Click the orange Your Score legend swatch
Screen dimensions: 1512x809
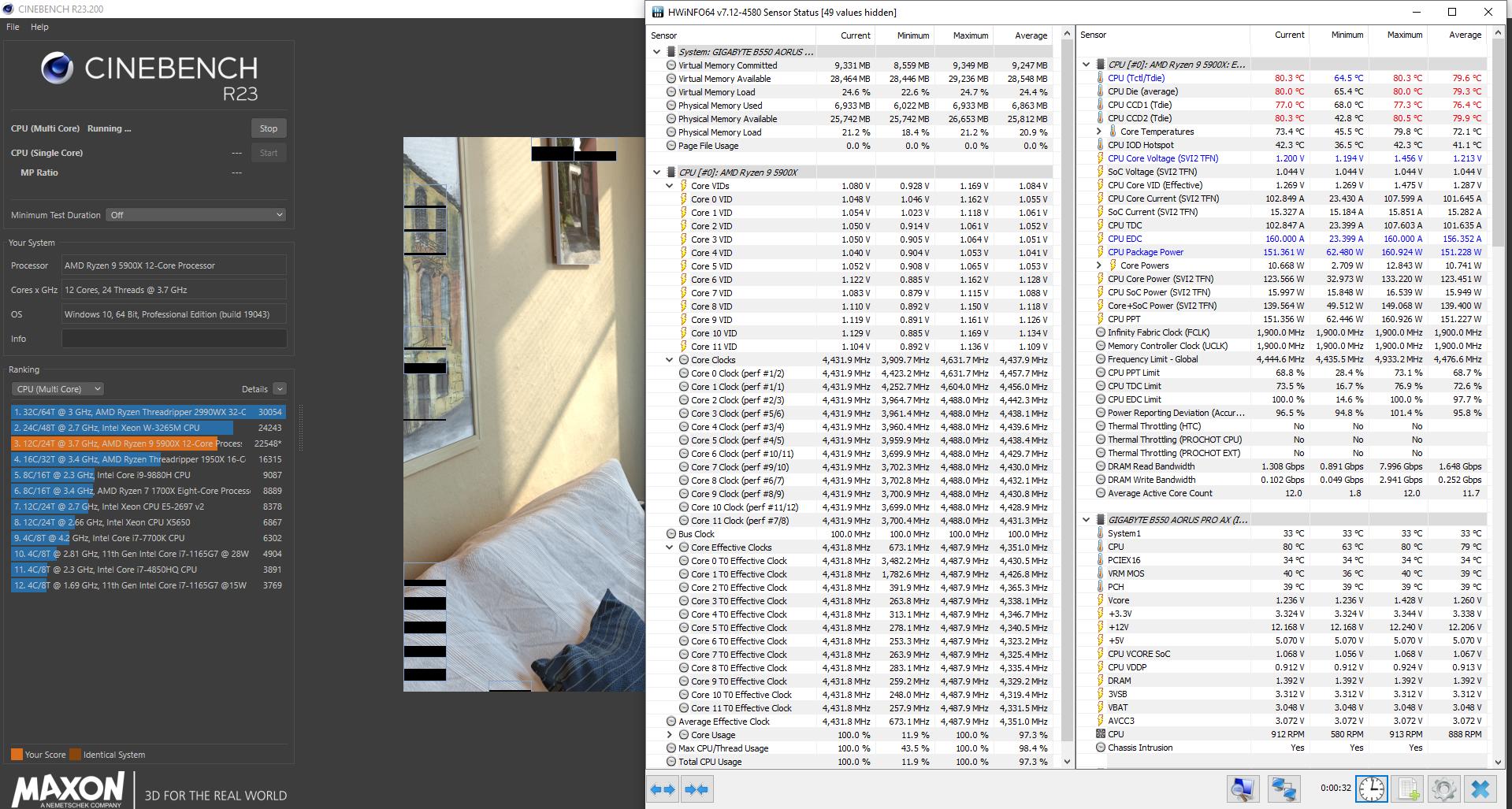[x=17, y=755]
